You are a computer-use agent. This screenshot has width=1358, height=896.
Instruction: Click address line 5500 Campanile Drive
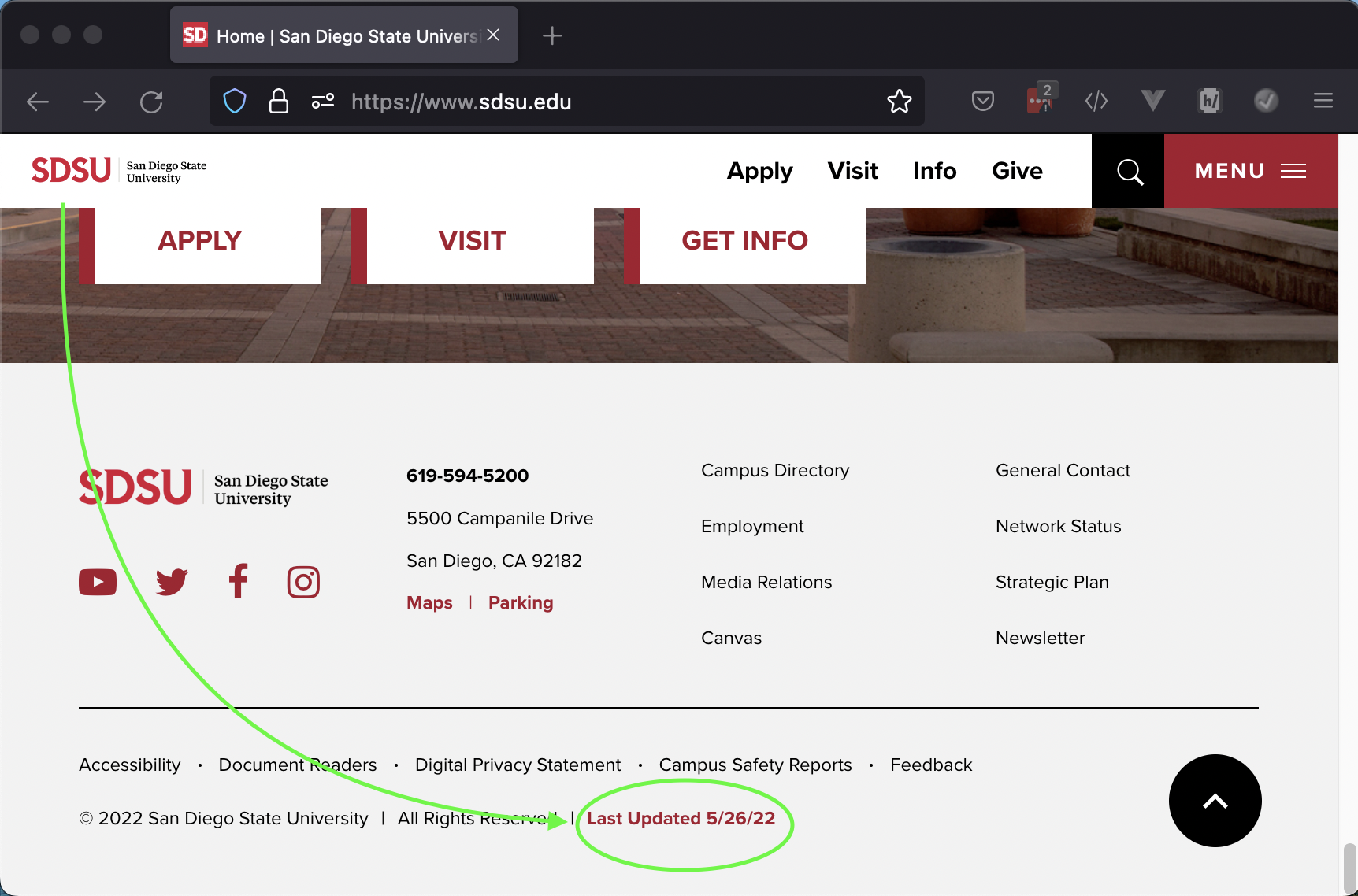point(499,519)
